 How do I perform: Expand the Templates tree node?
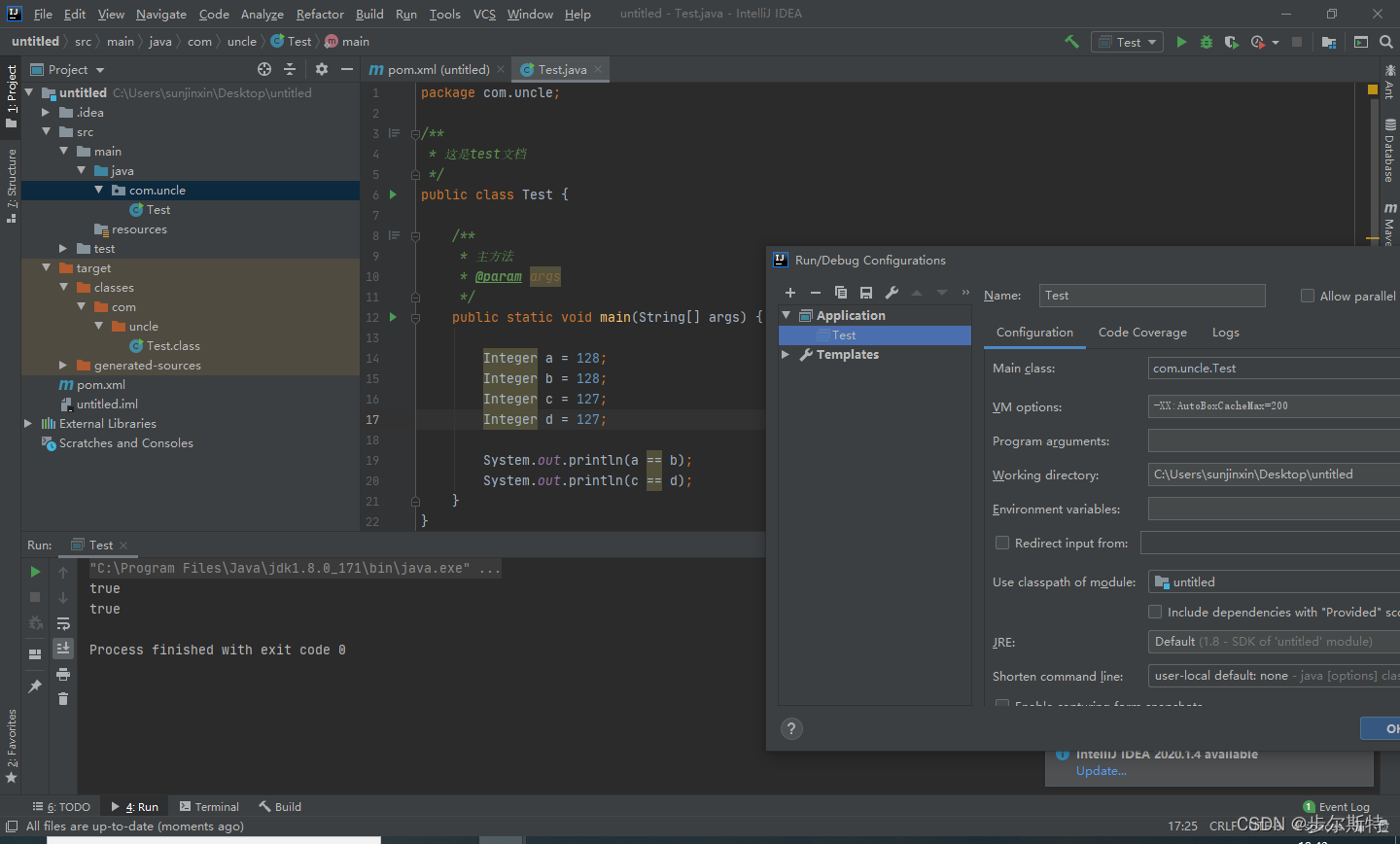coord(786,355)
